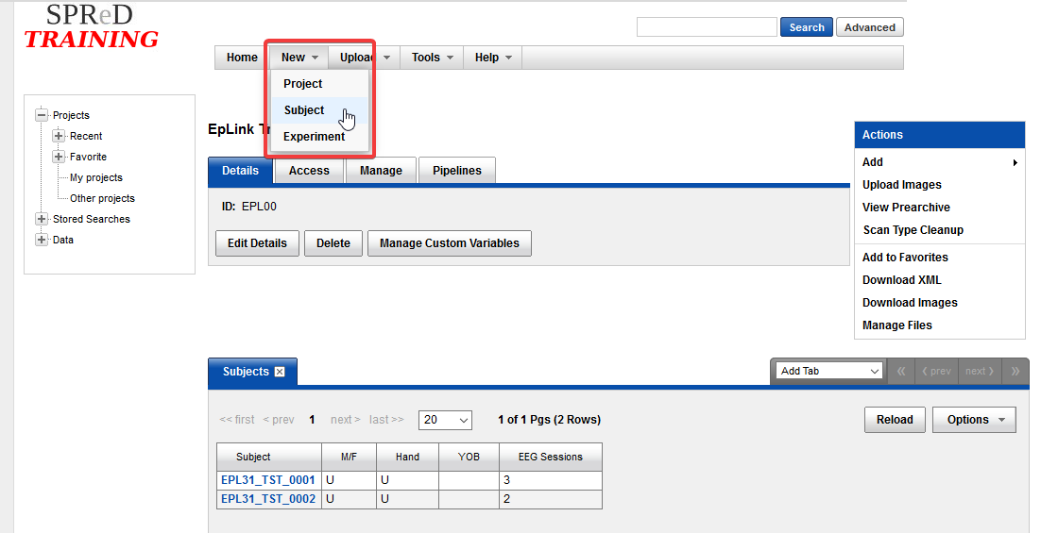Screen dimensions: 1041x533
Task: Choose Experiment in the New menu
Action: click(313, 137)
